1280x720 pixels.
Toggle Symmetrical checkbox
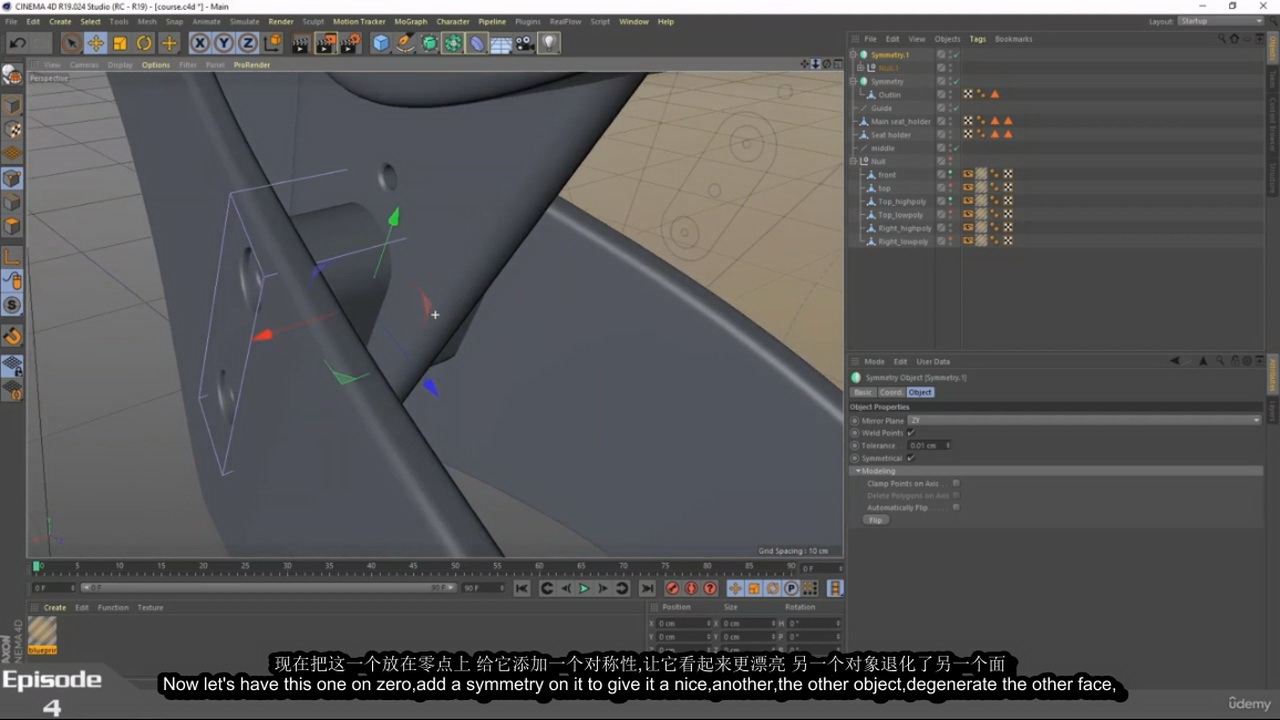tap(911, 458)
